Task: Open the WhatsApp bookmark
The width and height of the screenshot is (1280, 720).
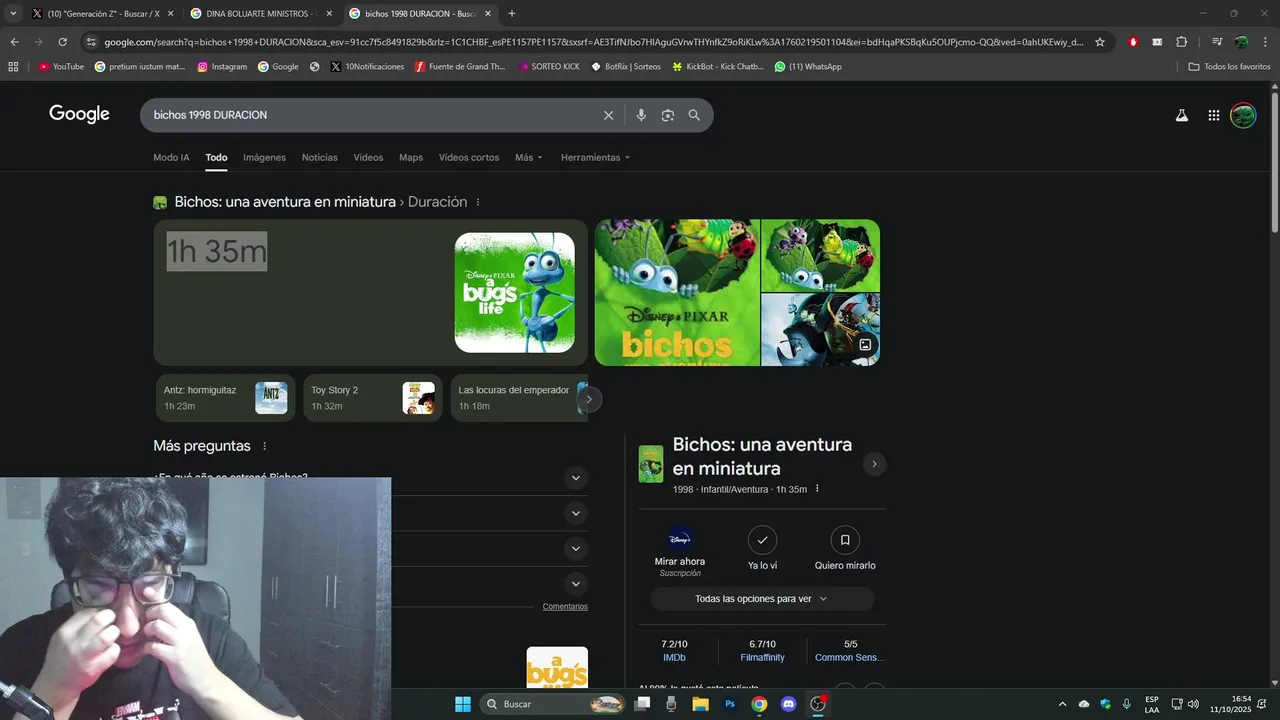Action: click(808, 66)
